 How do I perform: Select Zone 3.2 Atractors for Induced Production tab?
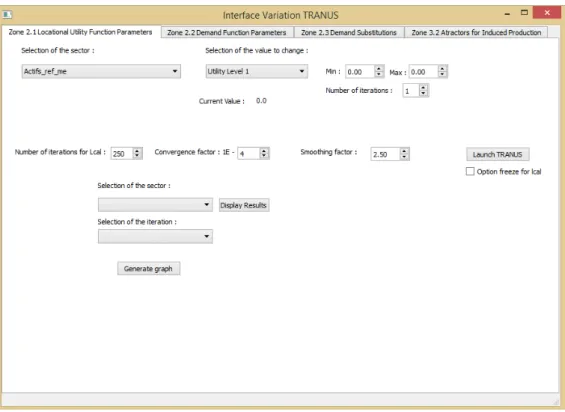tap(476, 32)
